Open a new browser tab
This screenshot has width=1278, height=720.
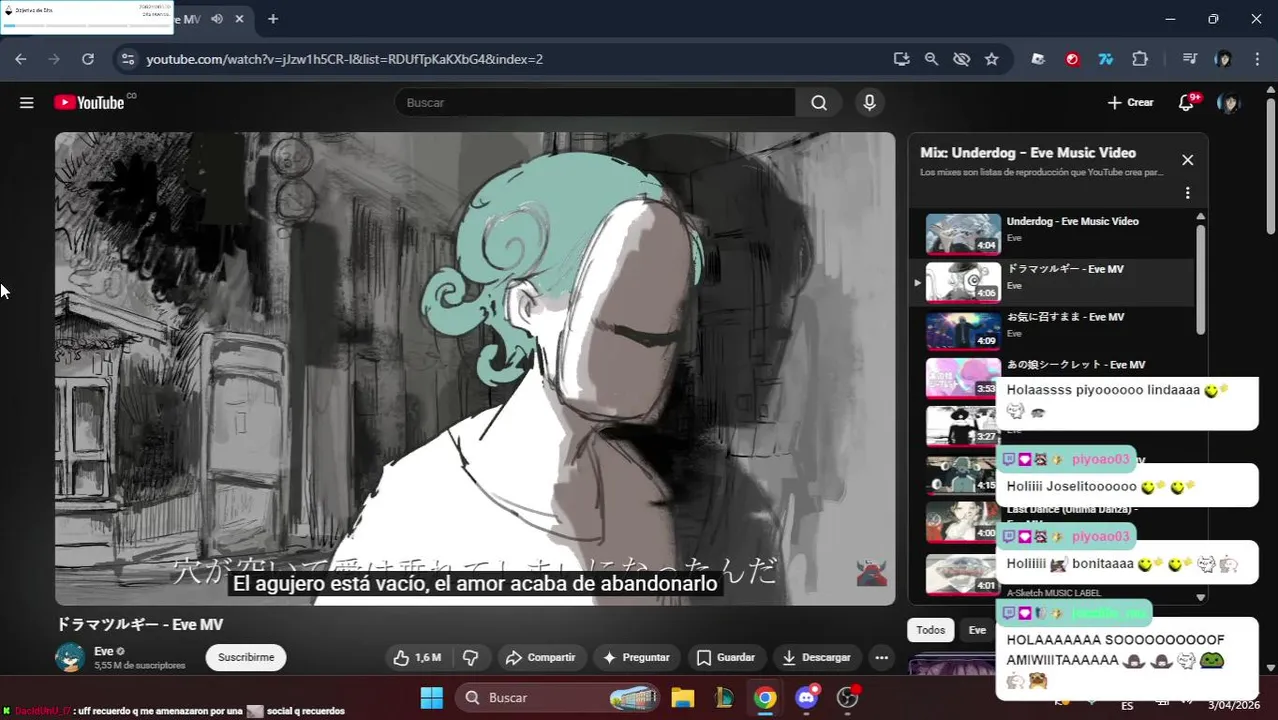273,19
